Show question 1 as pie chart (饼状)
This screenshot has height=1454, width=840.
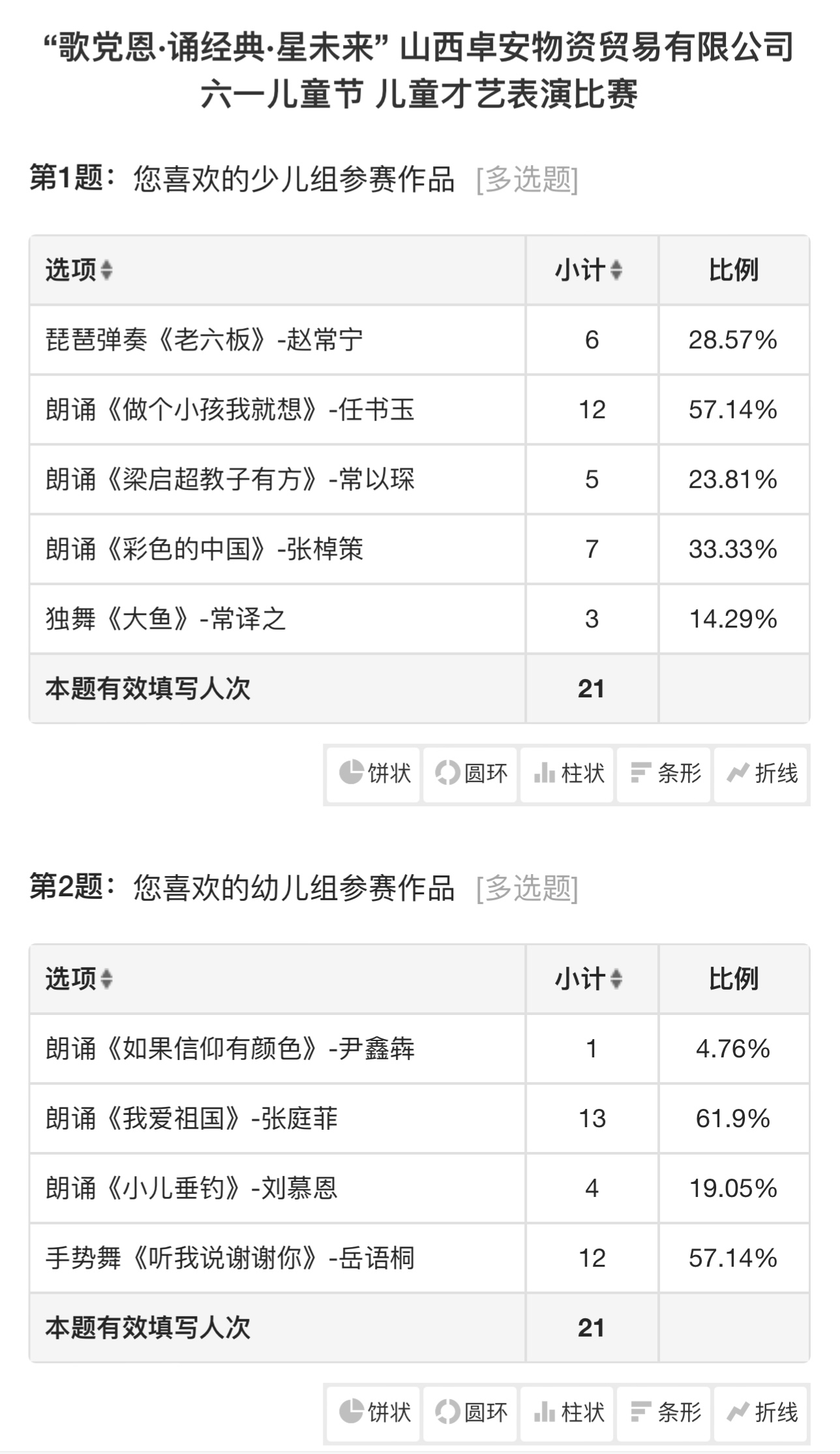374,774
